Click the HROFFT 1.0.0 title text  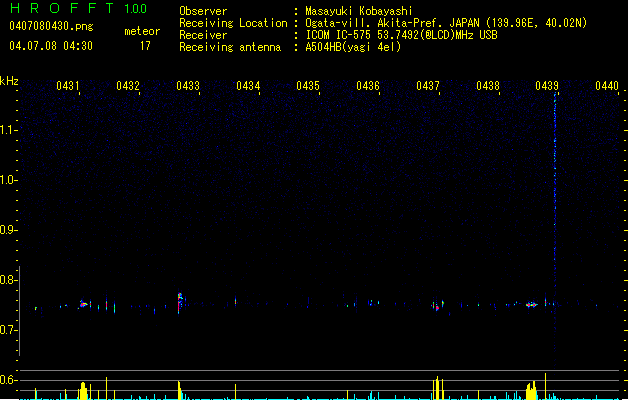[x=78, y=8]
